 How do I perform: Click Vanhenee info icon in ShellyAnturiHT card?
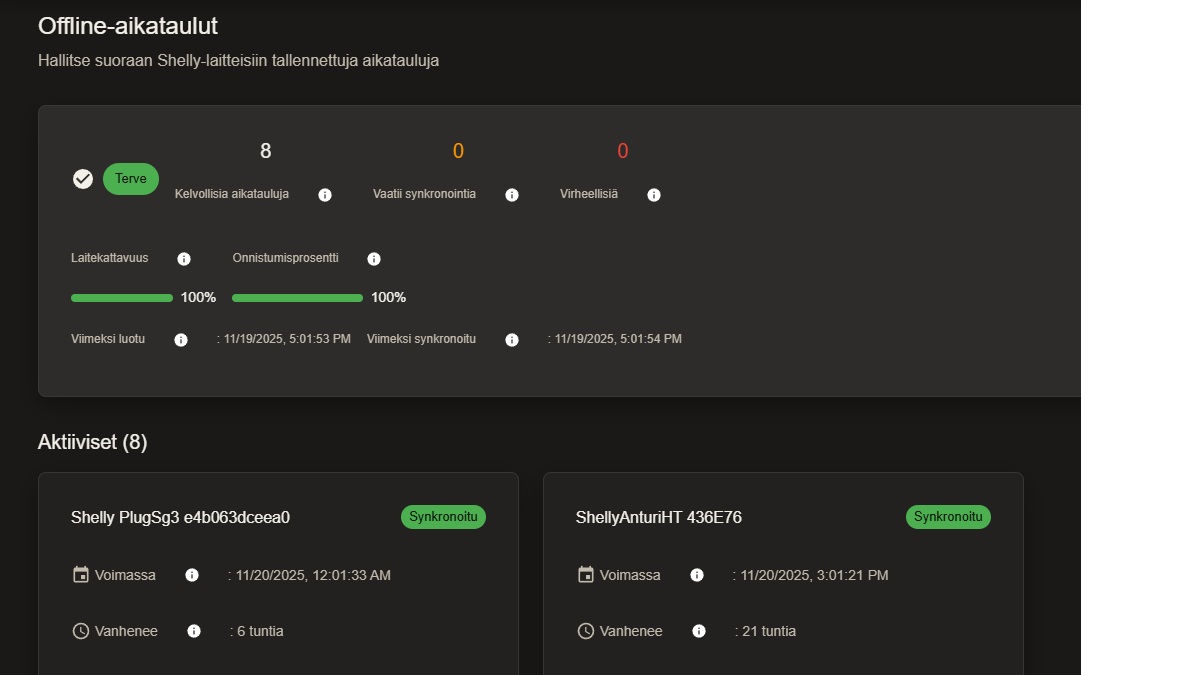tap(699, 631)
